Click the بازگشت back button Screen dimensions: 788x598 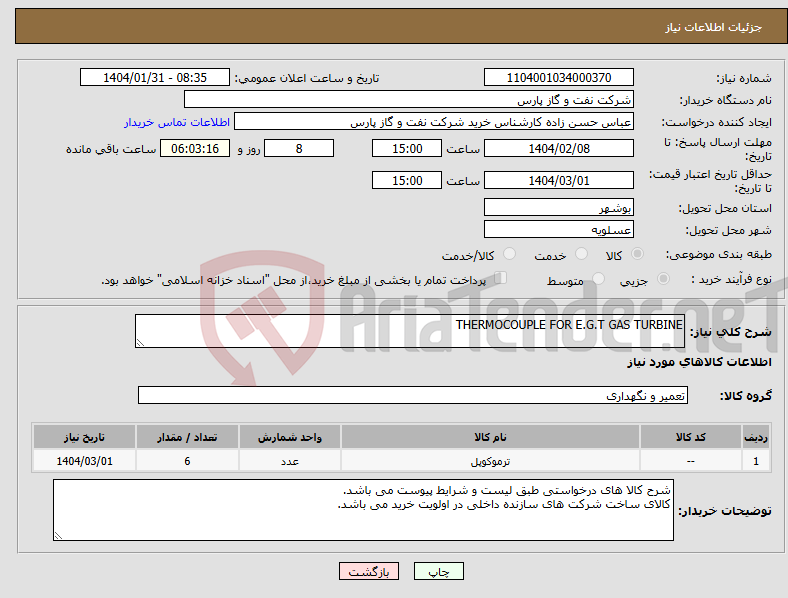click(369, 571)
